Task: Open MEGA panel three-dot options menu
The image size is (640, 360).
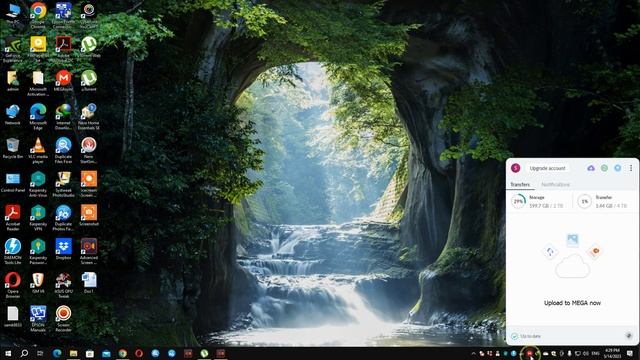Action: click(x=631, y=168)
